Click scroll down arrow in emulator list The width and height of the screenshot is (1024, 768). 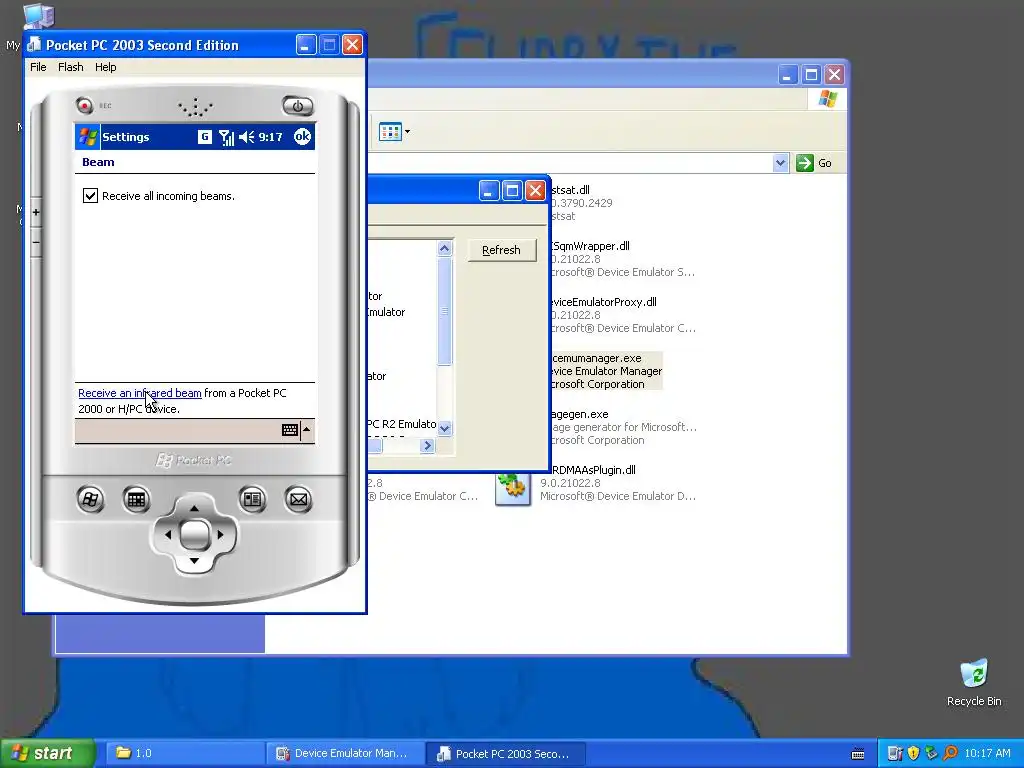(444, 428)
